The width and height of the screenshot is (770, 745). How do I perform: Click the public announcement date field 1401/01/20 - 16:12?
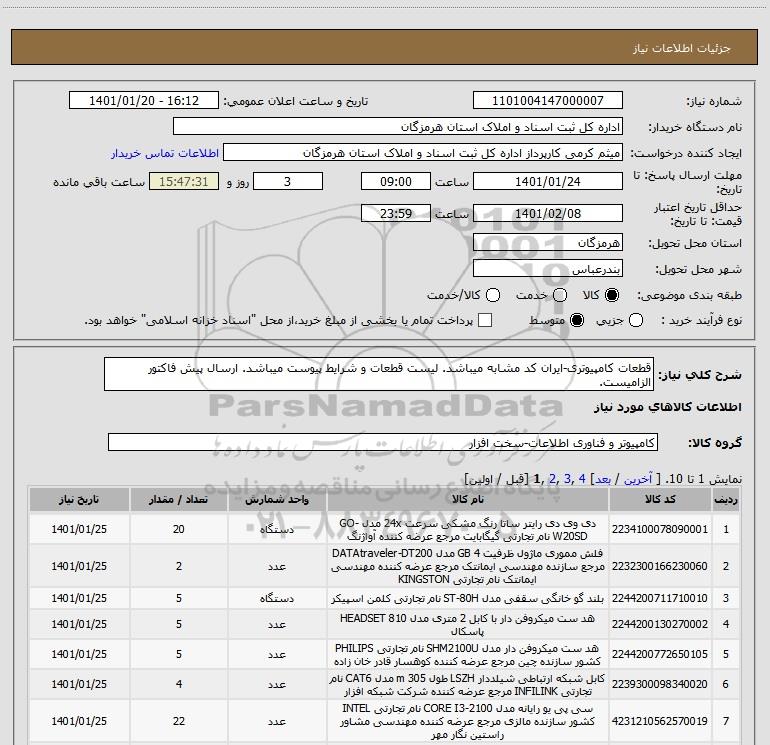click(x=144, y=100)
